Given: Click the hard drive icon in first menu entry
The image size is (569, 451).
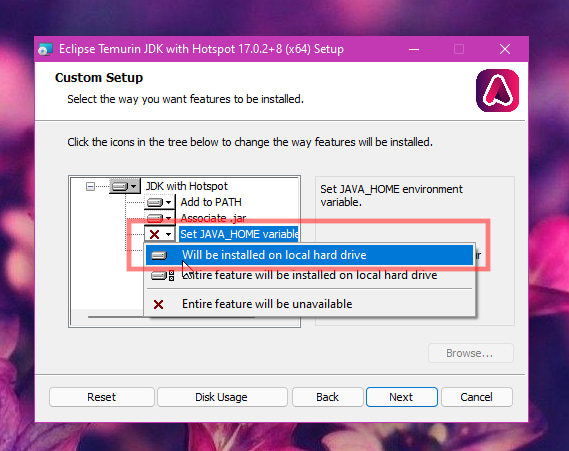Looking at the screenshot, I should click(159, 255).
